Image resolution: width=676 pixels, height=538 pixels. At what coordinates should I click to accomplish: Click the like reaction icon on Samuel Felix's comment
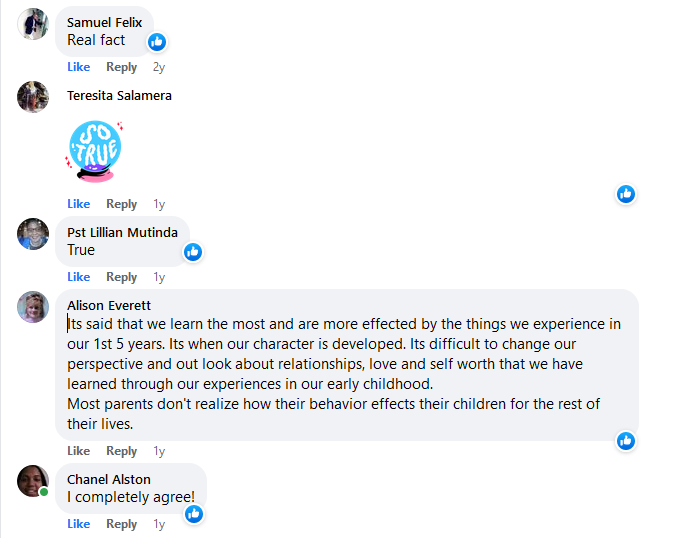pyautogui.click(x=157, y=41)
